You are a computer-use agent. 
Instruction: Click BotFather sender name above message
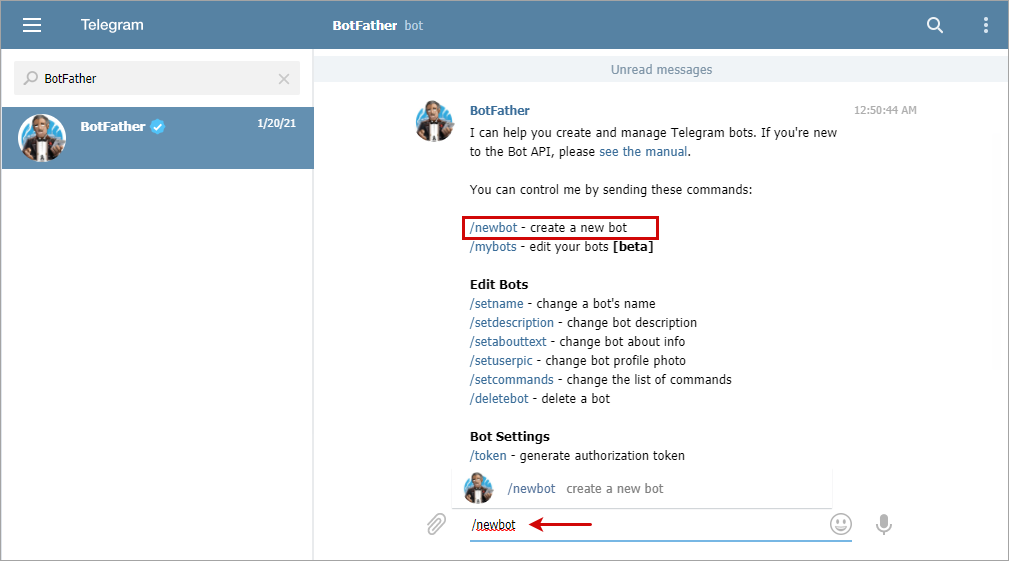(x=499, y=111)
